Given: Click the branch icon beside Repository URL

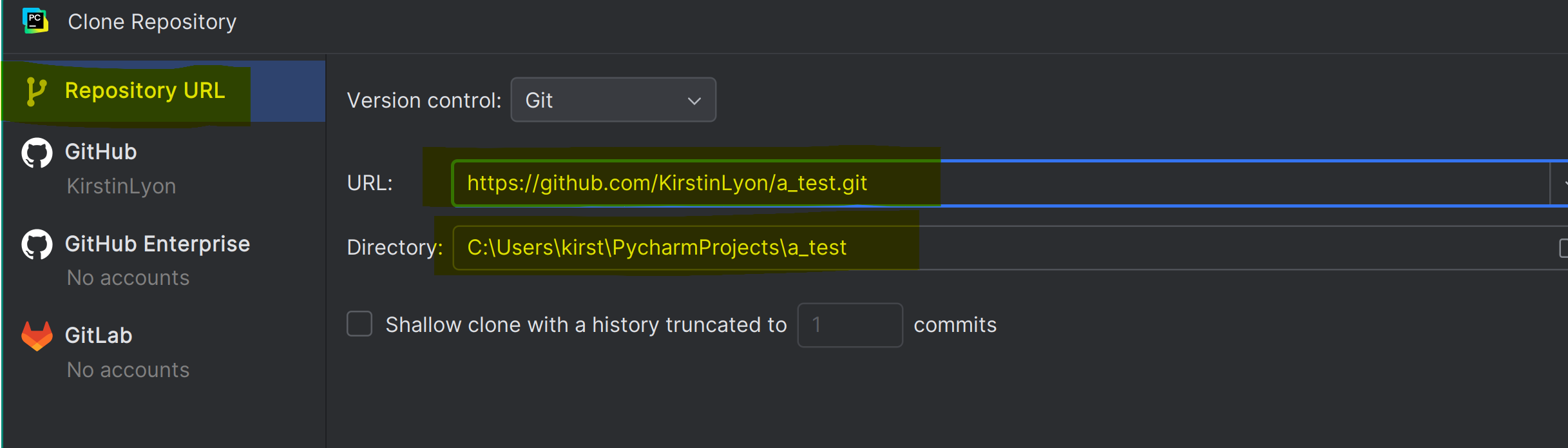Looking at the screenshot, I should point(35,91).
